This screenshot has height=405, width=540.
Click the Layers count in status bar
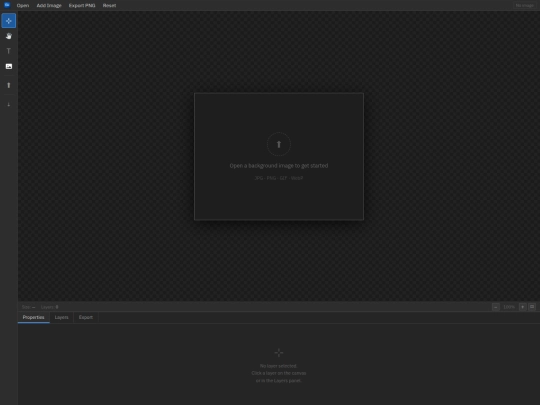click(x=50, y=307)
